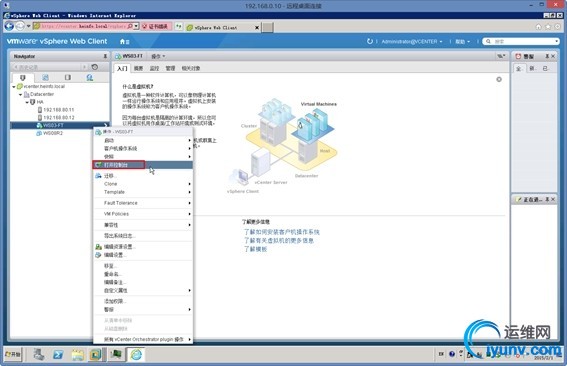Choose Migrate from the context menu
Screen dimensions: 567x366
(143, 176)
